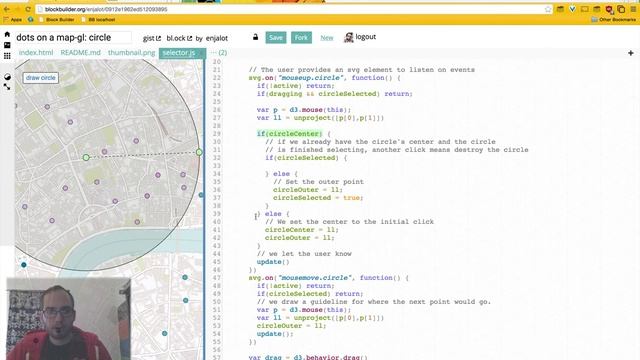
Task: Click 'var p = d3.mouse(this);' on line 26
Action: (304, 110)
